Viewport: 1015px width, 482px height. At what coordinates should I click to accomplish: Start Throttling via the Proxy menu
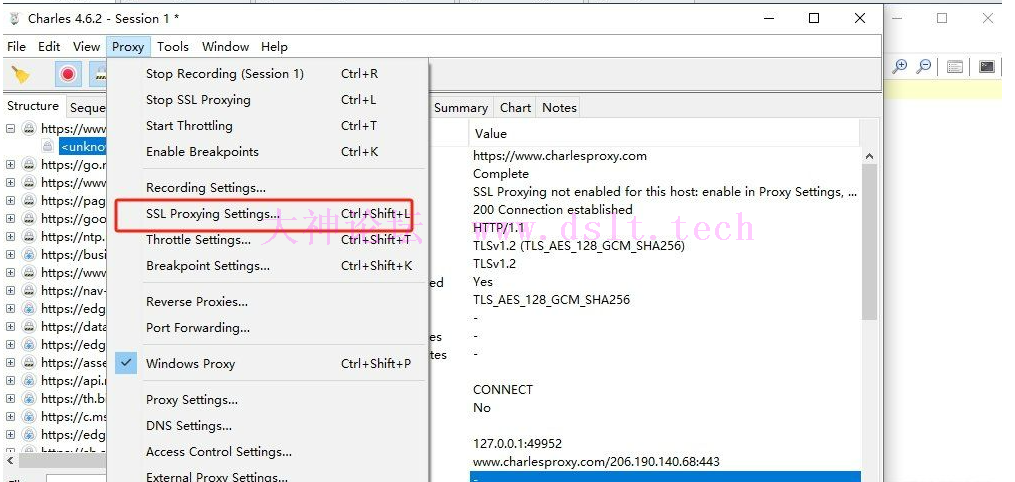[189, 126]
